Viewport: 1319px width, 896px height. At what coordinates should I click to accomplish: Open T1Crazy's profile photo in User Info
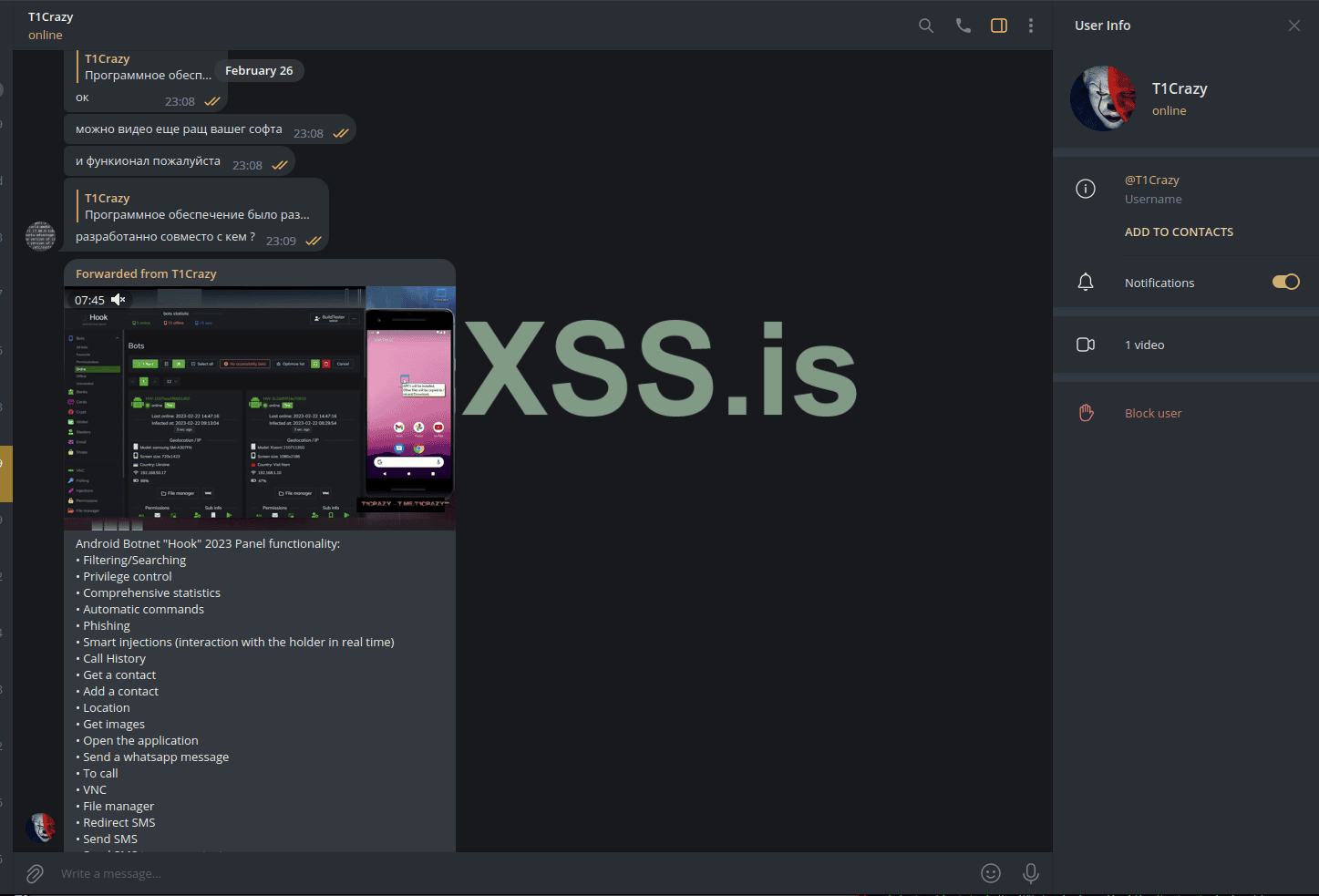(x=1103, y=98)
